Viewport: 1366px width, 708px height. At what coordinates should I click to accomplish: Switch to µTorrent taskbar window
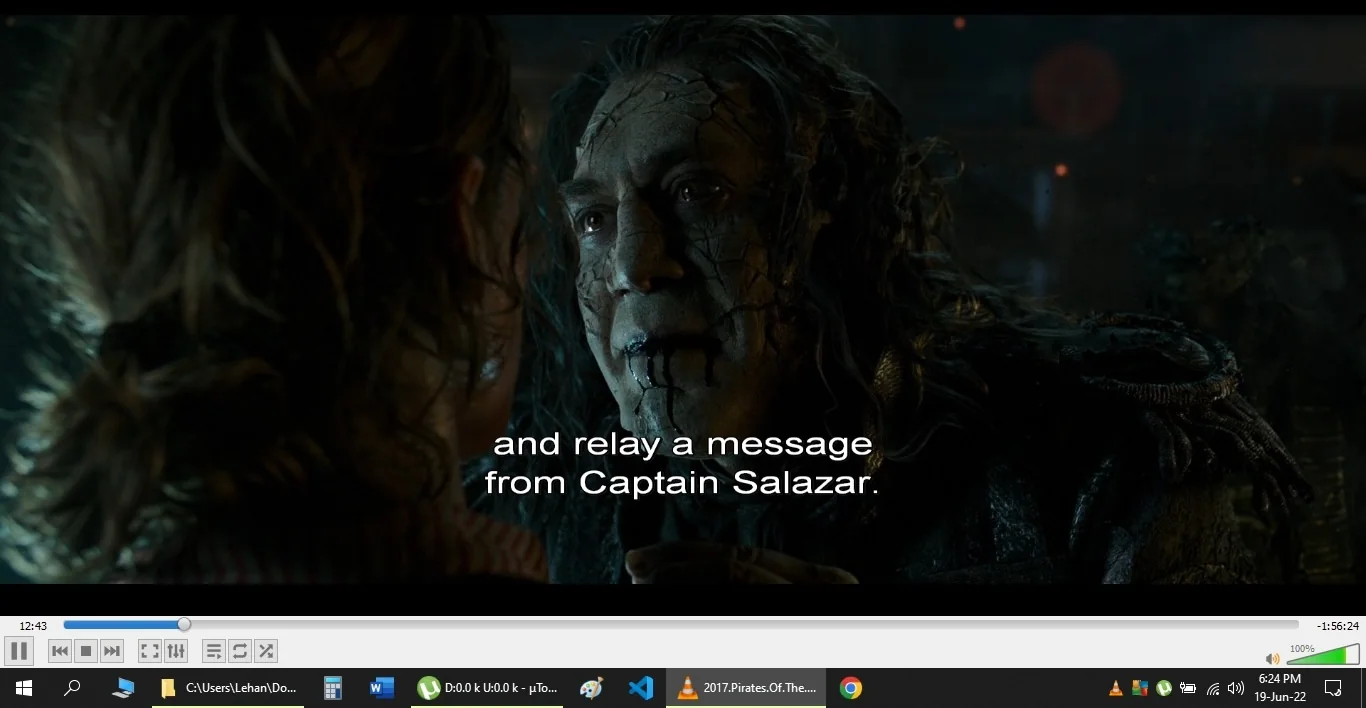pyautogui.click(x=487, y=688)
